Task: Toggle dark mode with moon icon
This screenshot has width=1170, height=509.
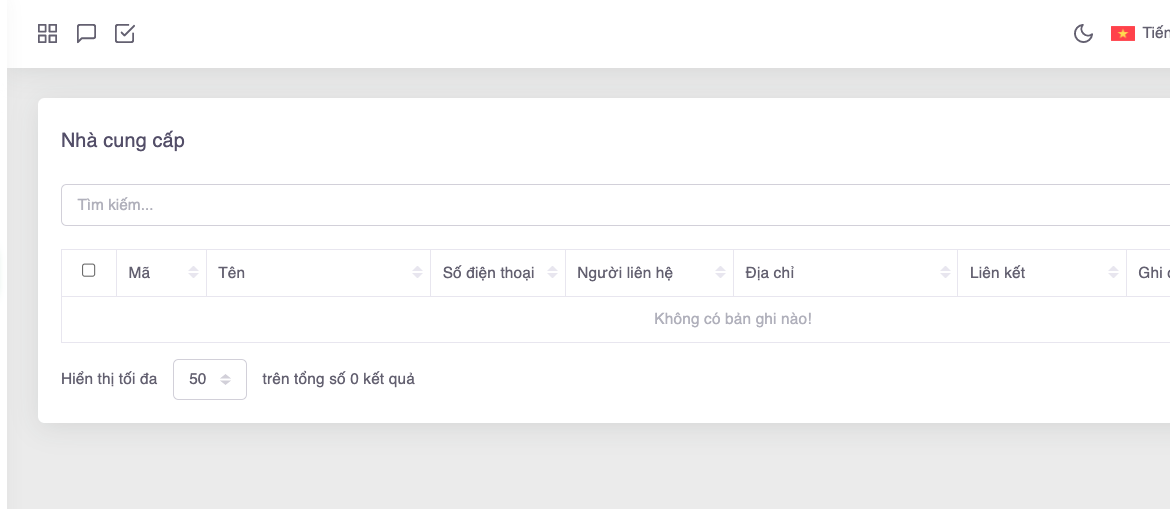Action: point(1083,34)
